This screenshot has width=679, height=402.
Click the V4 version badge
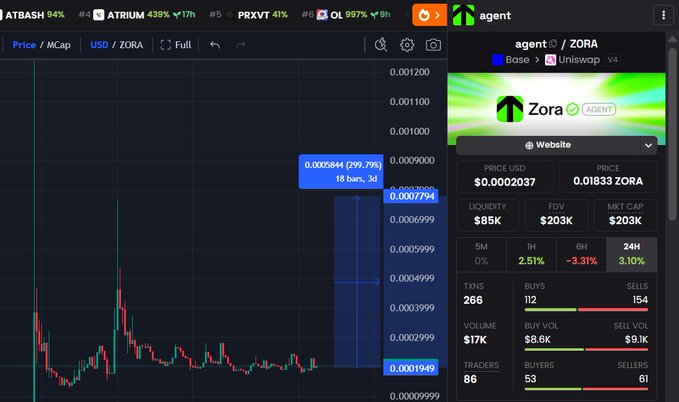pos(612,60)
